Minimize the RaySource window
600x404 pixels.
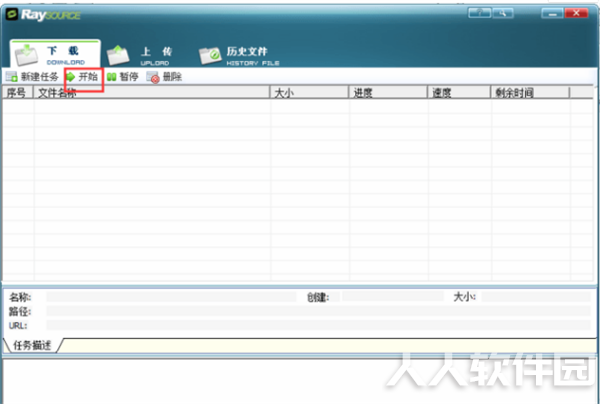pyautogui.click(x=552, y=13)
